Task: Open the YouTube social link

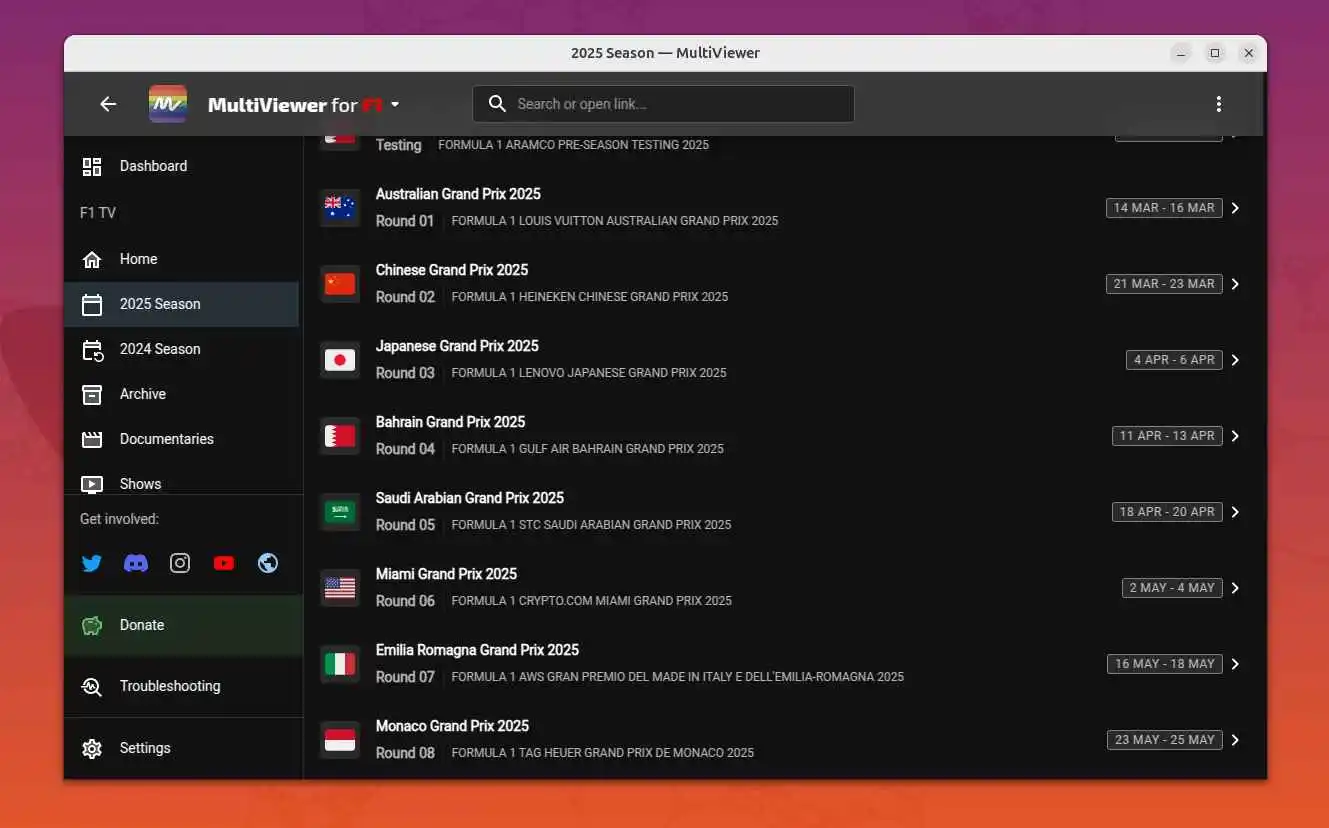Action: pyautogui.click(x=224, y=563)
